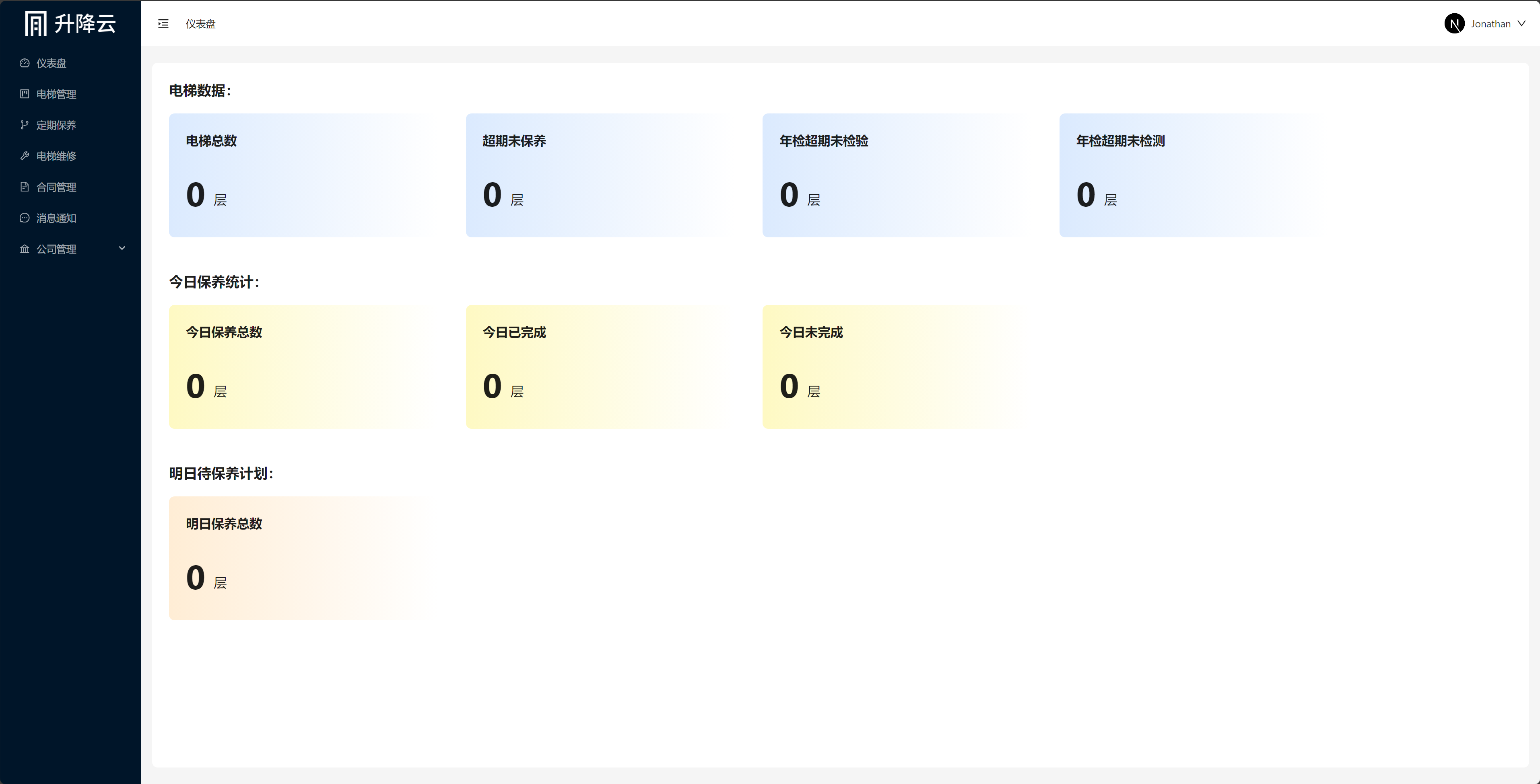Click the 电梯维修 wrench icon
Image resolution: width=1540 pixels, height=784 pixels.
point(25,156)
